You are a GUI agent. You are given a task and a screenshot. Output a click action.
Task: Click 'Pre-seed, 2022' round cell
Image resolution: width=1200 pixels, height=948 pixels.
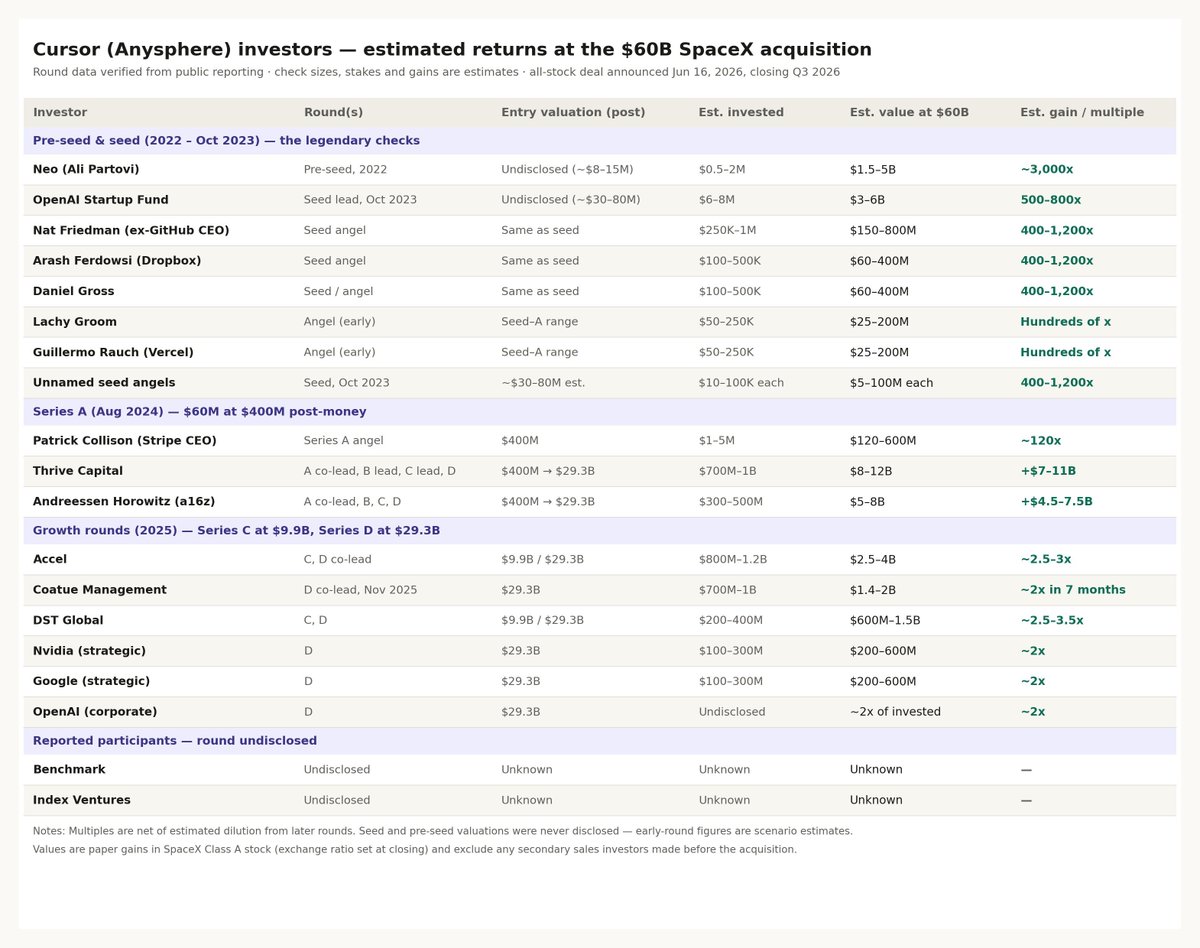tap(345, 170)
